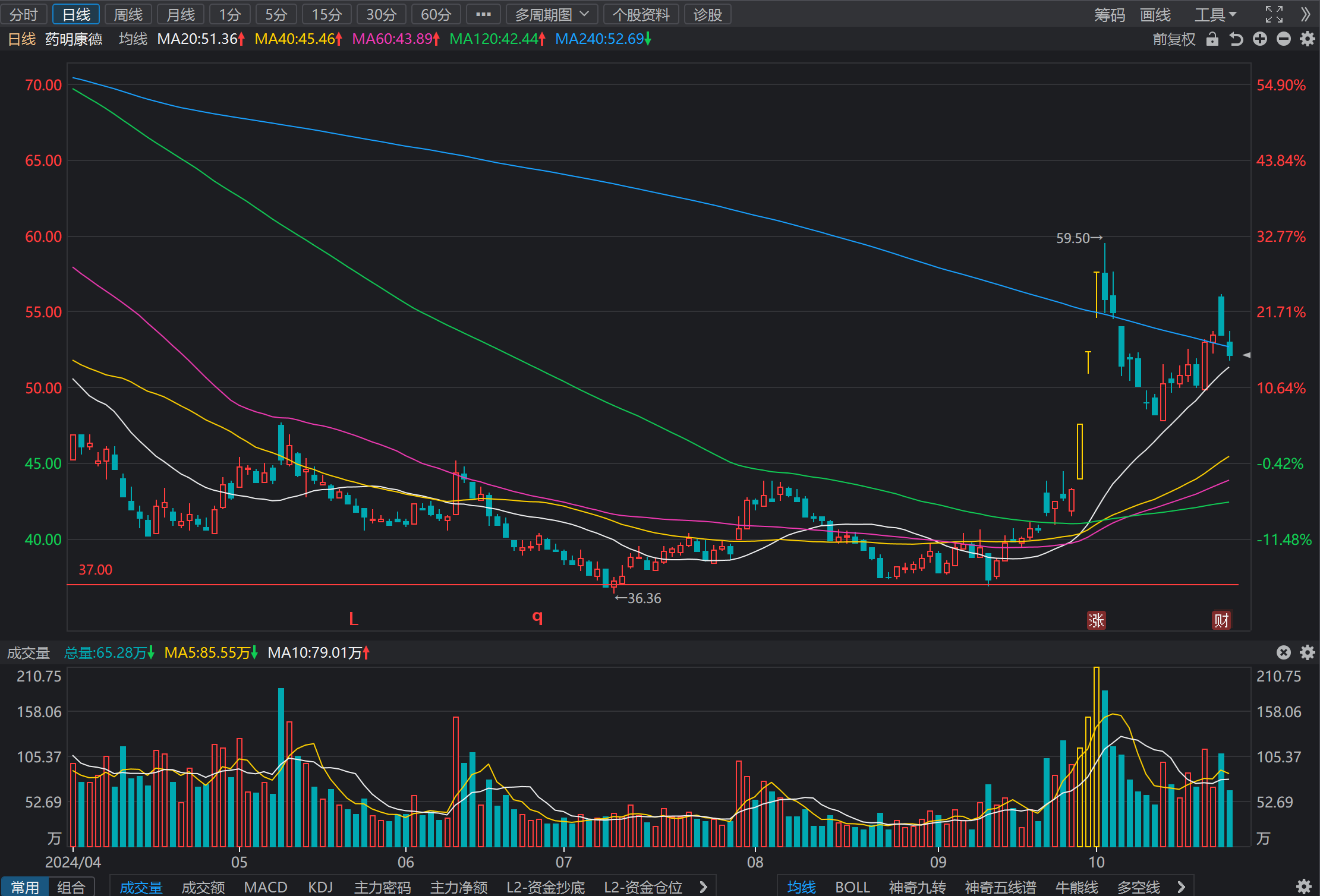Select 组合 indicator group tab
This screenshot has width=1320, height=896.
coord(71,887)
